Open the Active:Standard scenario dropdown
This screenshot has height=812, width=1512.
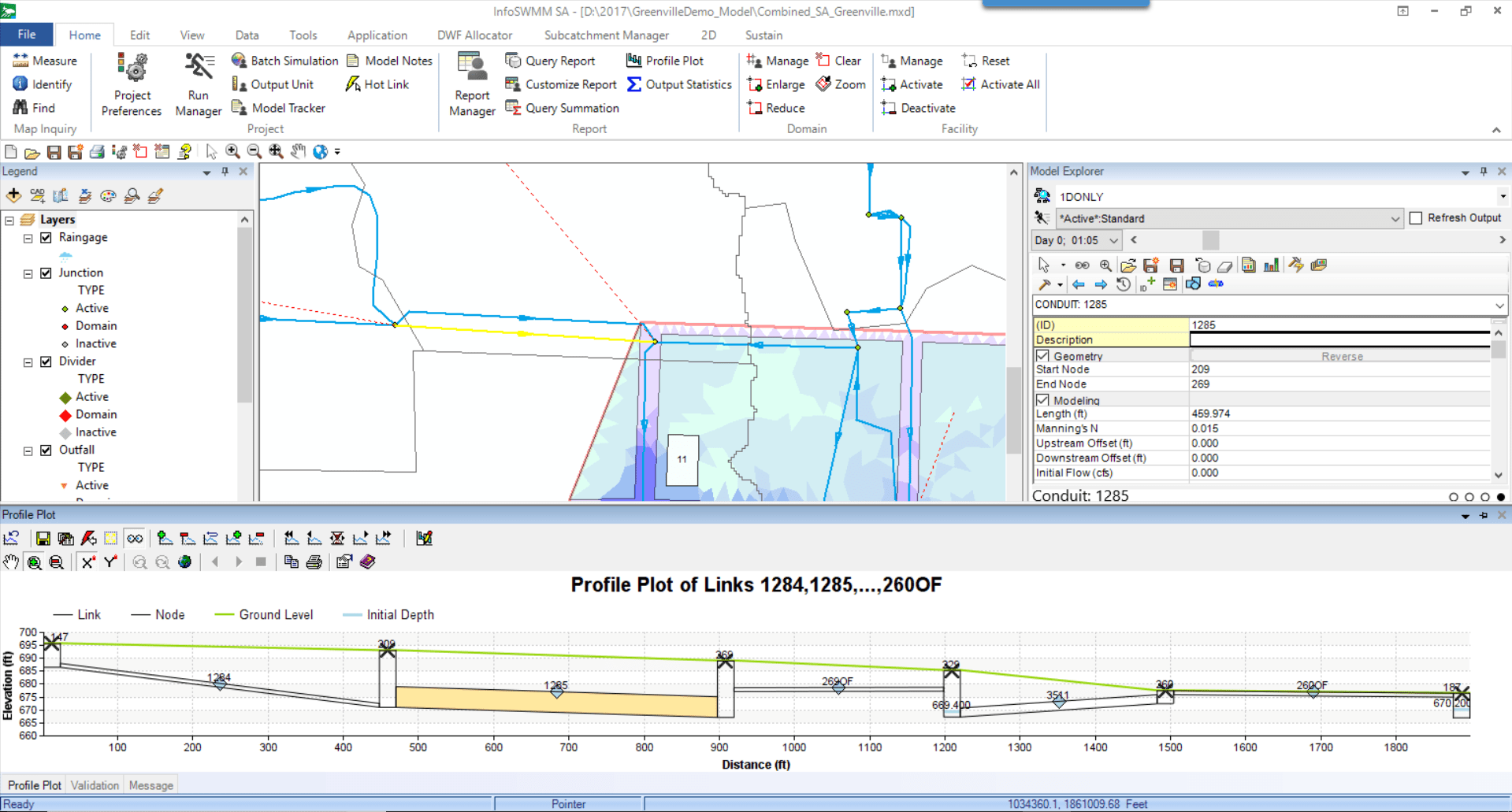coord(1395,218)
